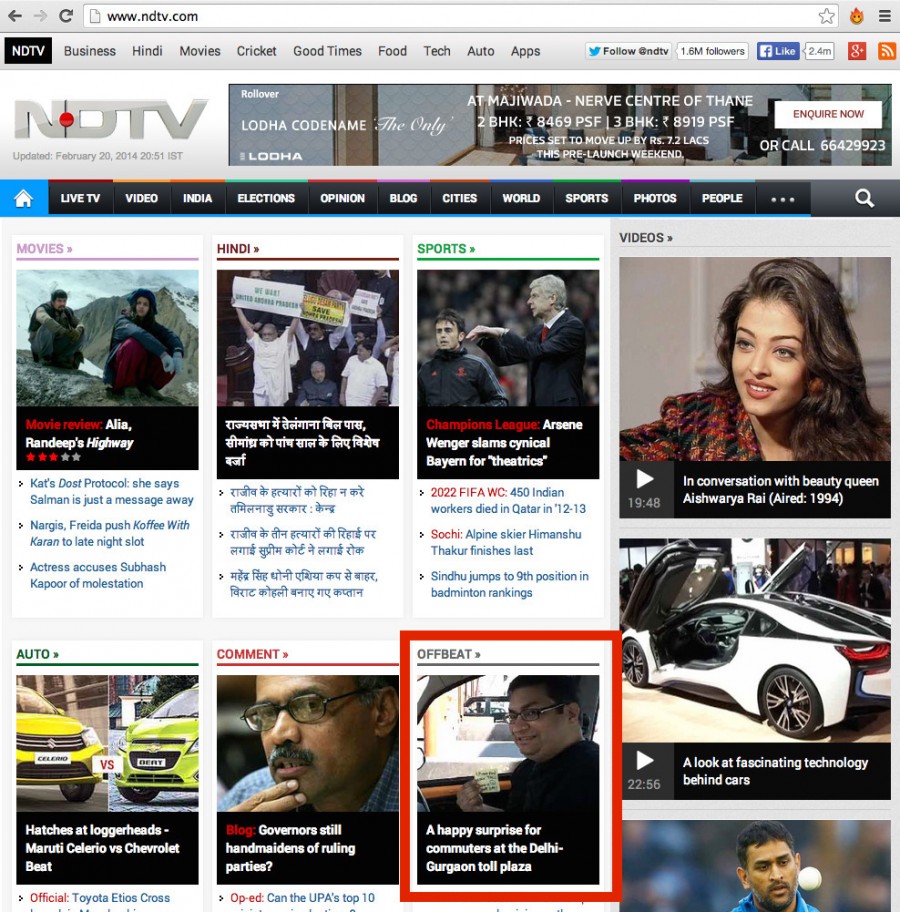Open the SPORTS » section heading
This screenshot has height=912, width=900.
[x=446, y=249]
